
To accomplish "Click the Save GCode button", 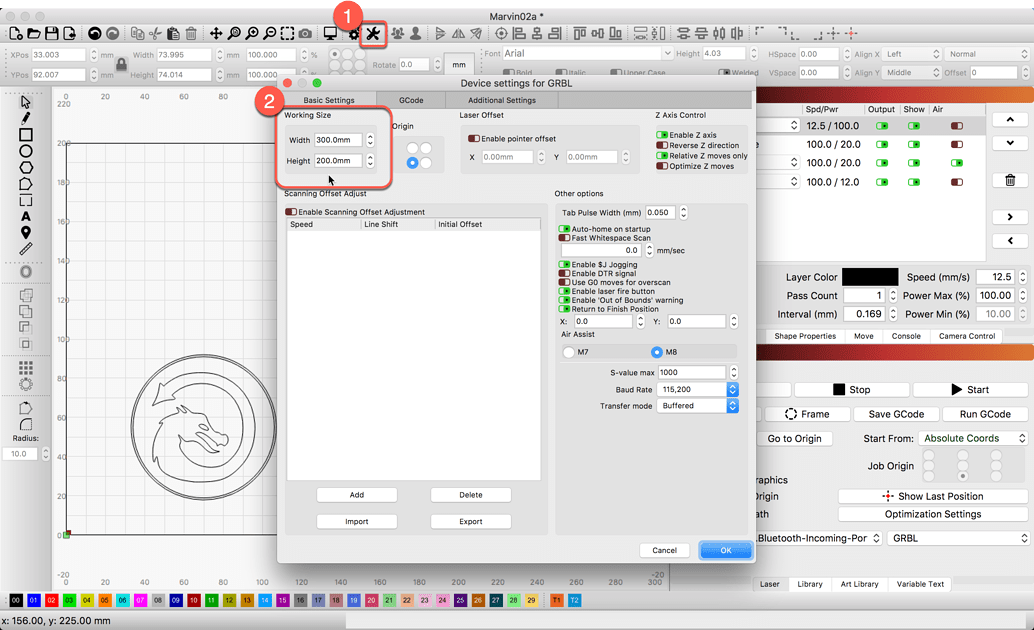I will click(x=896, y=414).
